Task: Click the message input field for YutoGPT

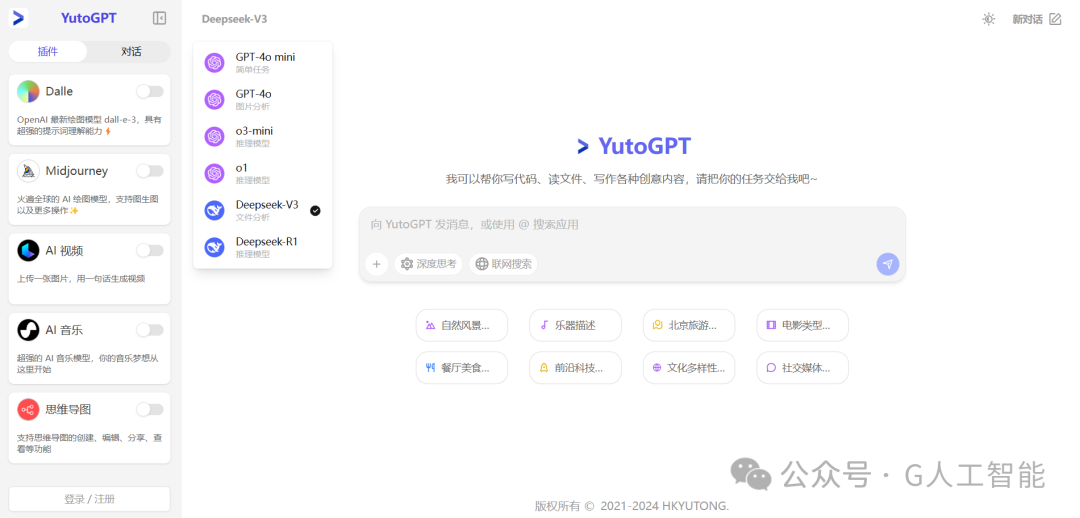Action: 632,225
